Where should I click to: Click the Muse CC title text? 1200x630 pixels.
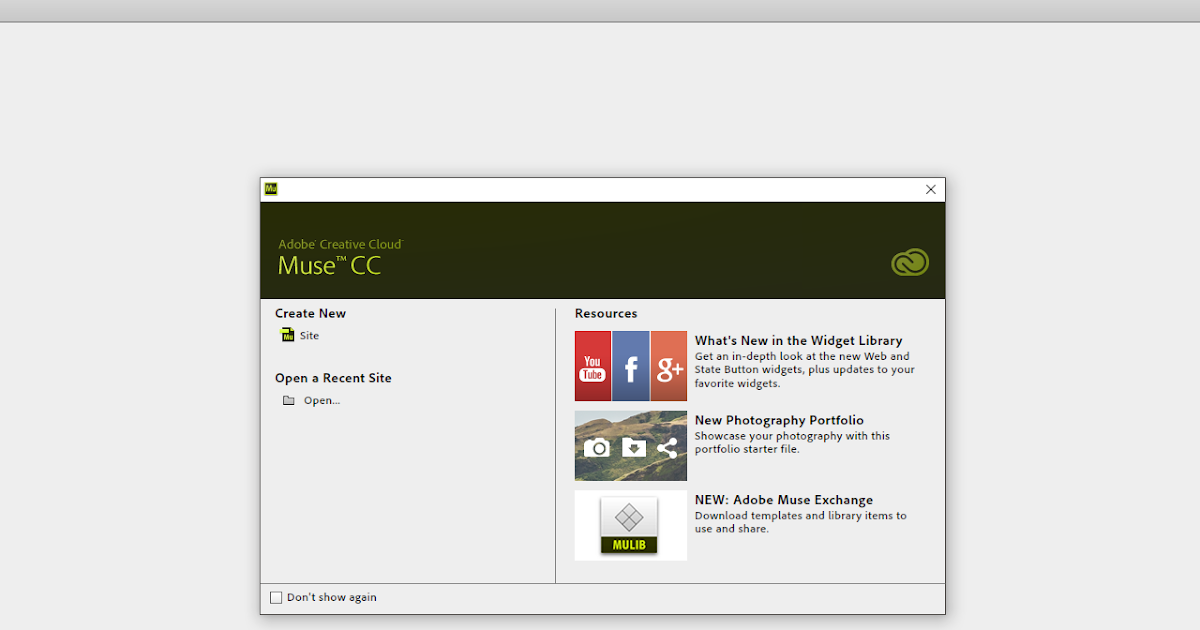click(x=329, y=265)
